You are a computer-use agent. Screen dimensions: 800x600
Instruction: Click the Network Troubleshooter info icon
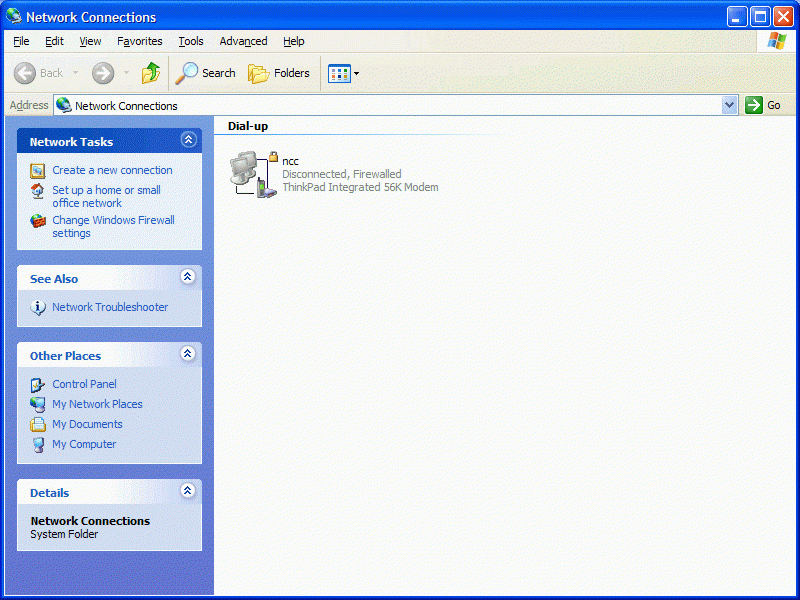(x=38, y=308)
